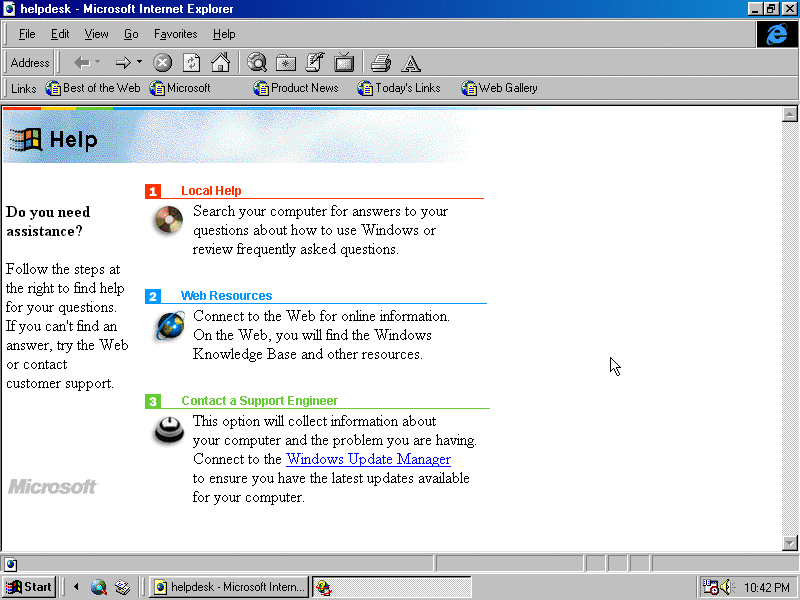This screenshot has height=600, width=800.
Task: Go back using the Back arrow
Action: pyautogui.click(x=81, y=63)
